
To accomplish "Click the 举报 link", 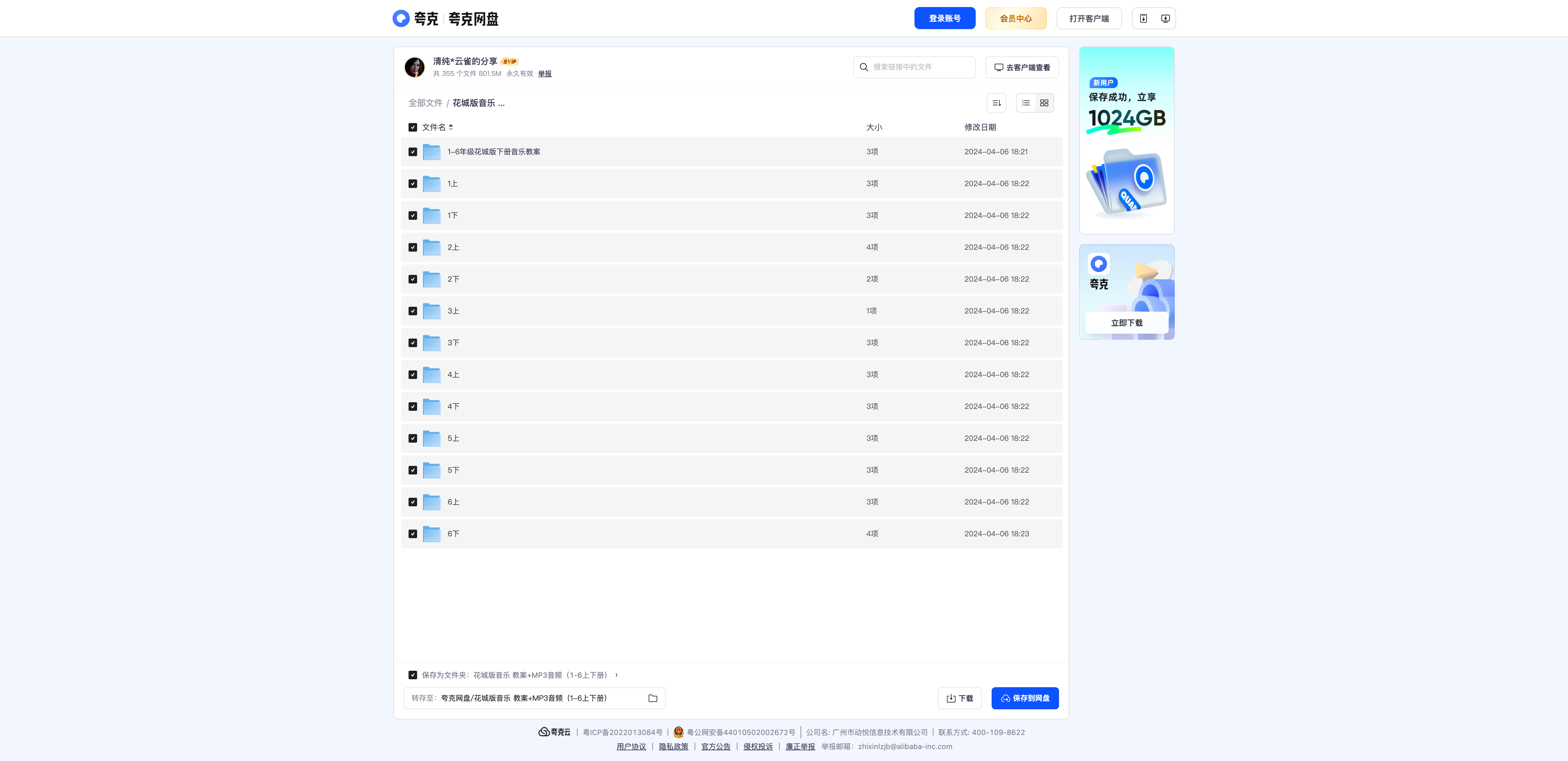I will (x=545, y=73).
